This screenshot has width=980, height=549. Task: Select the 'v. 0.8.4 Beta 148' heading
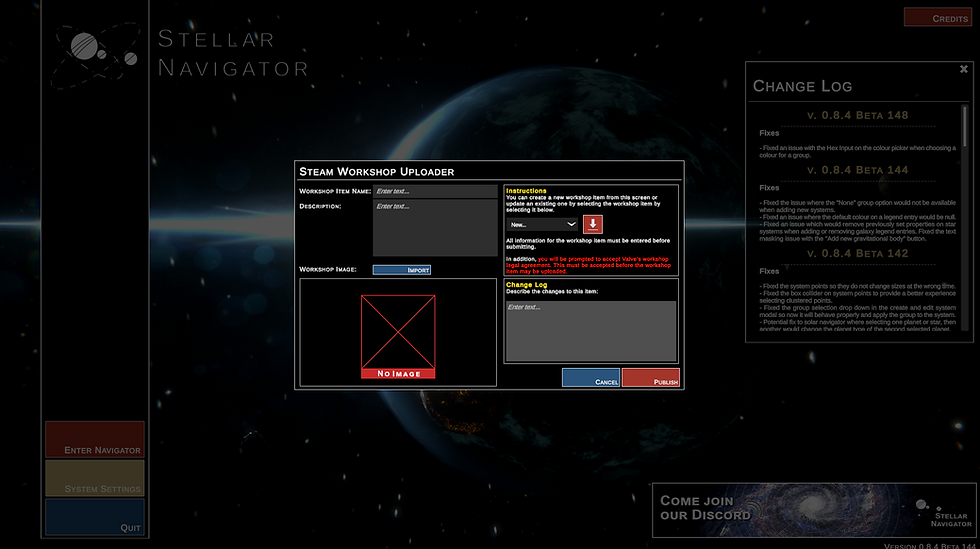click(x=858, y=116)
